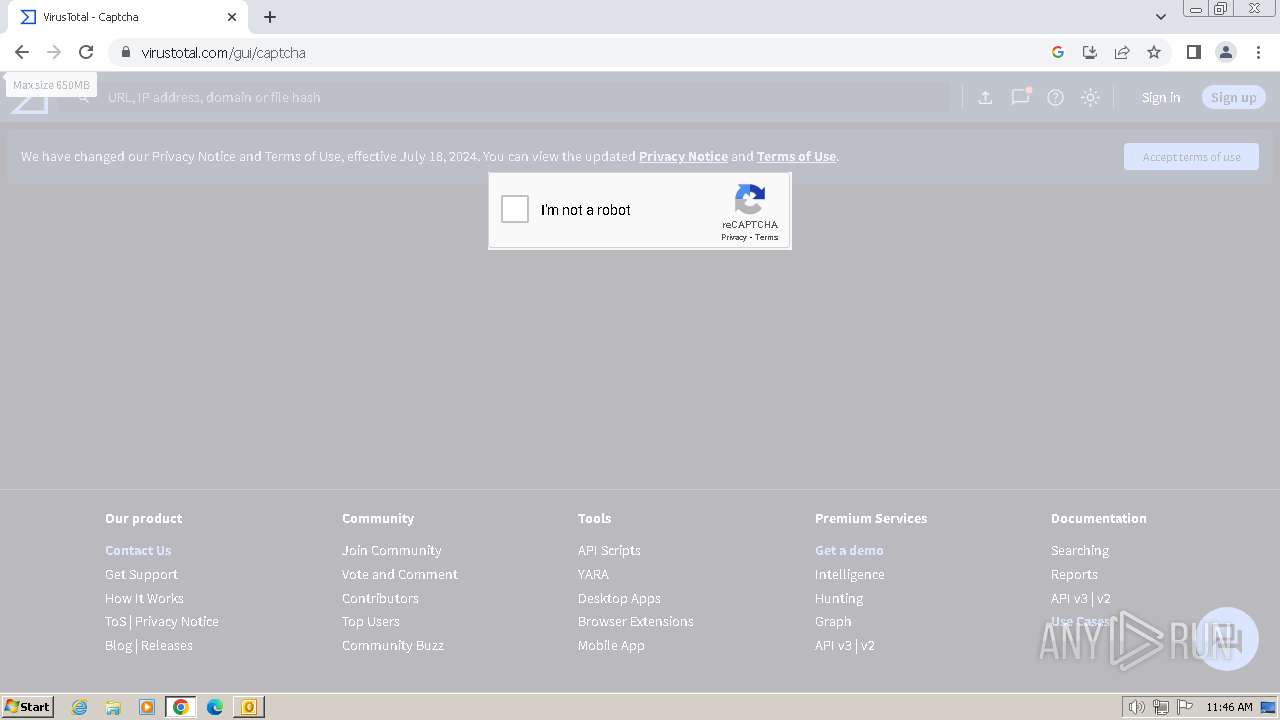1280x720 pixels.
Task: Open the Privacy Notice link in banner
Action: pos(683,156)
